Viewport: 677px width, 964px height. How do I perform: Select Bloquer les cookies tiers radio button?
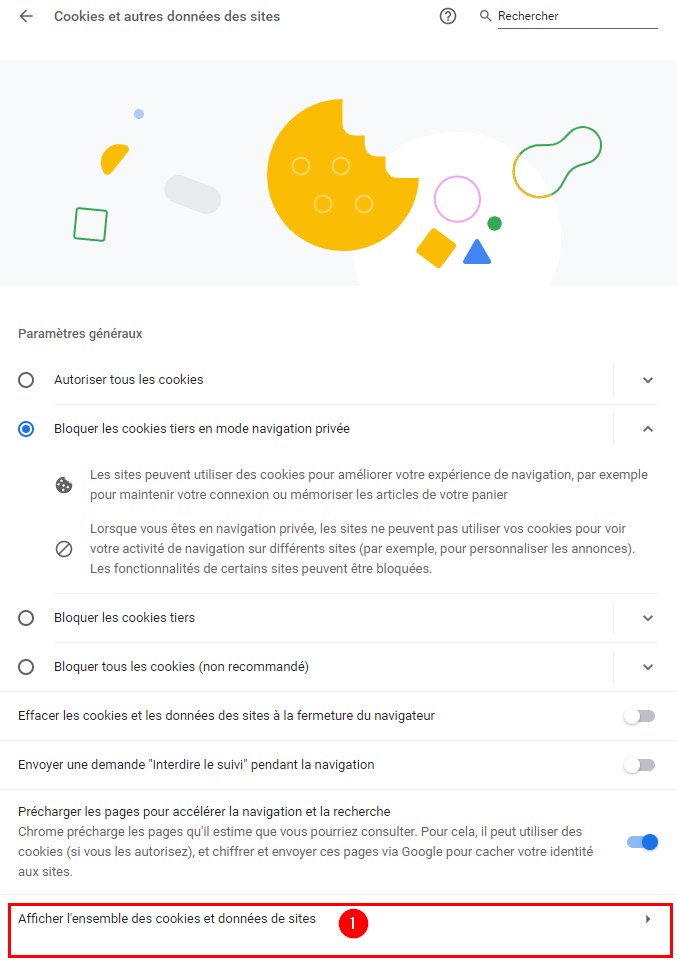pyautogui.click(x=26, y=618)
